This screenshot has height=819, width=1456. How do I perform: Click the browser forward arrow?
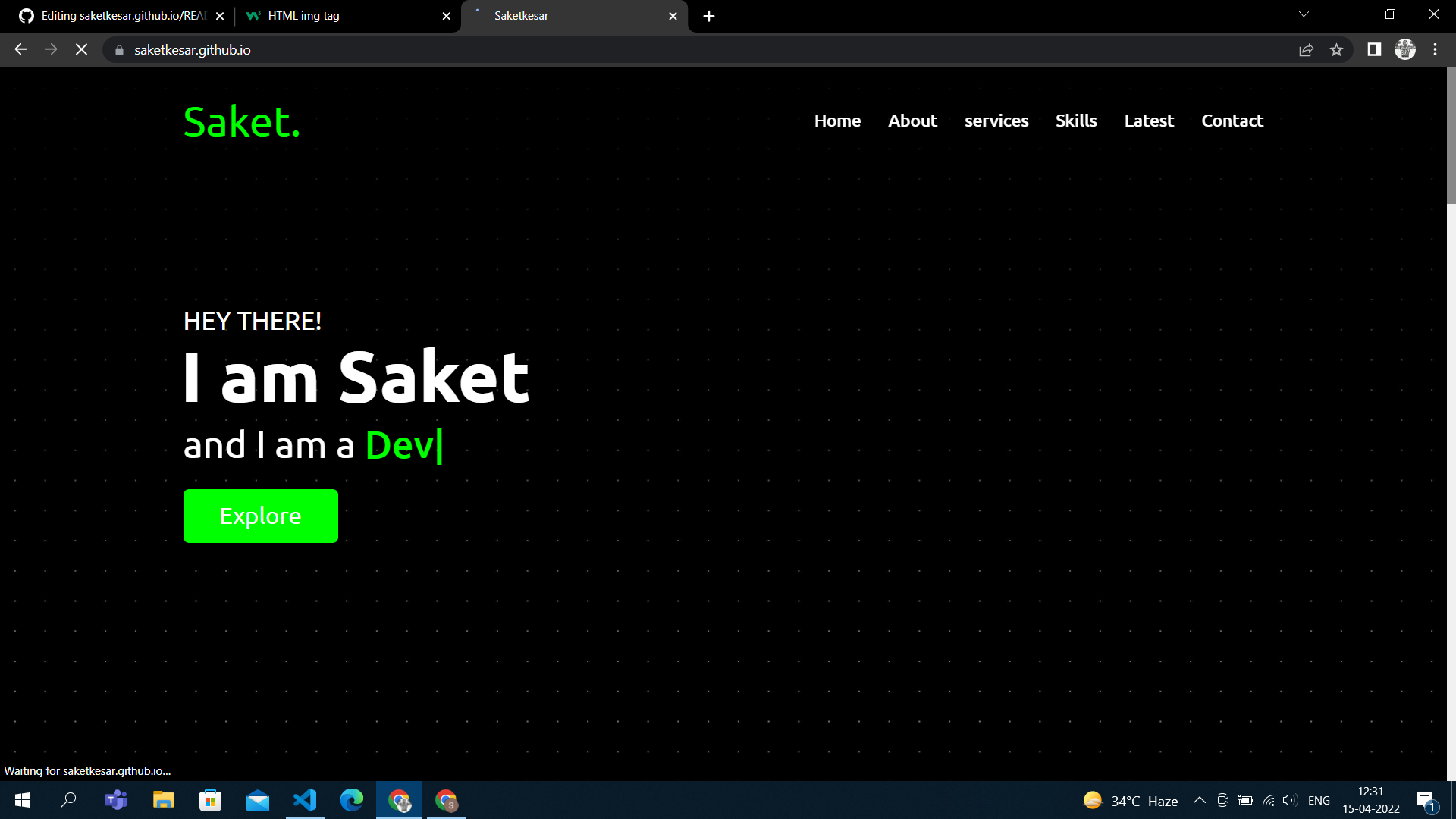[x=51, y=49]
